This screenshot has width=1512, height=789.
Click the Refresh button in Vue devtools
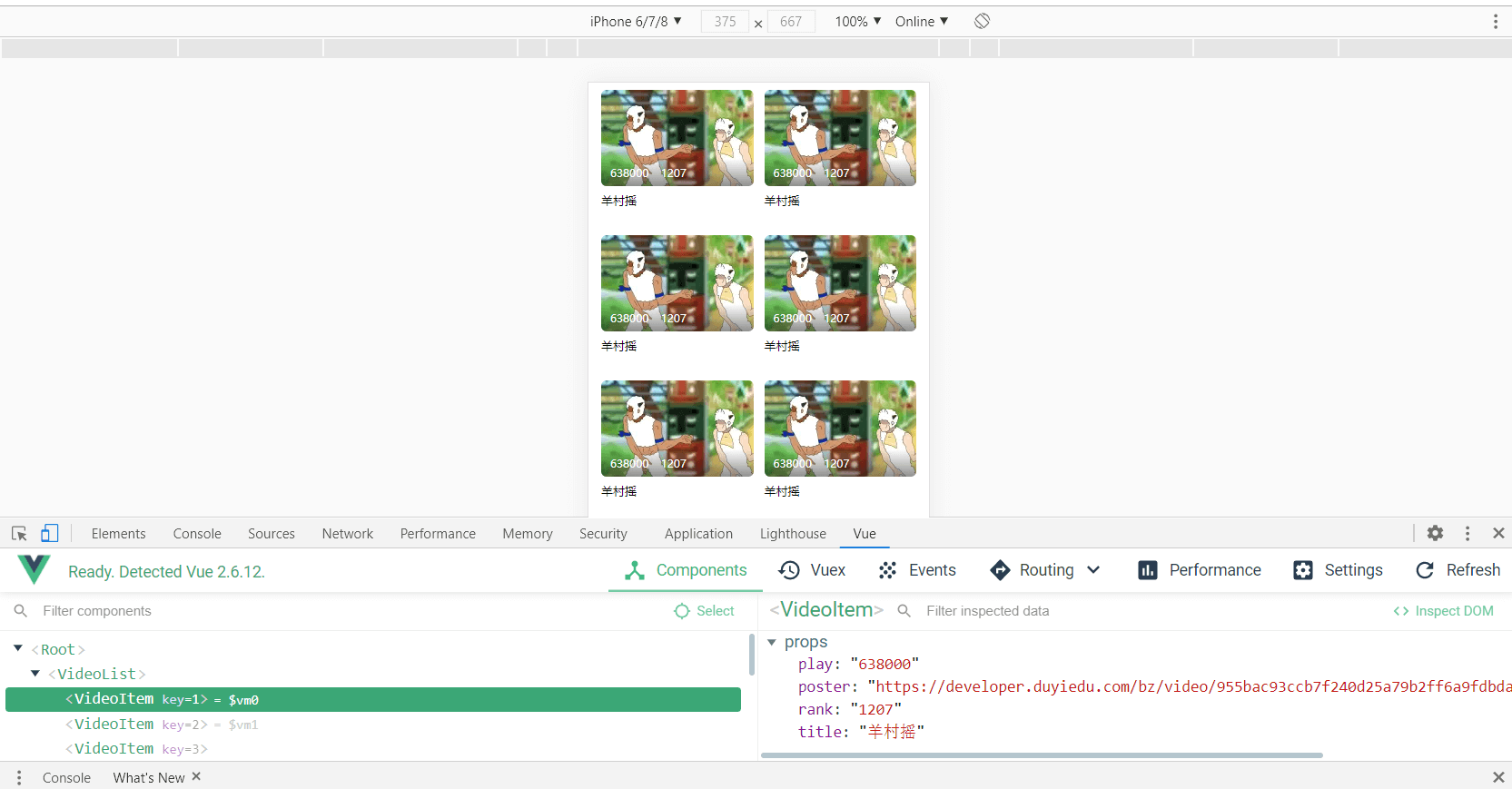[x=1458, y=570]
